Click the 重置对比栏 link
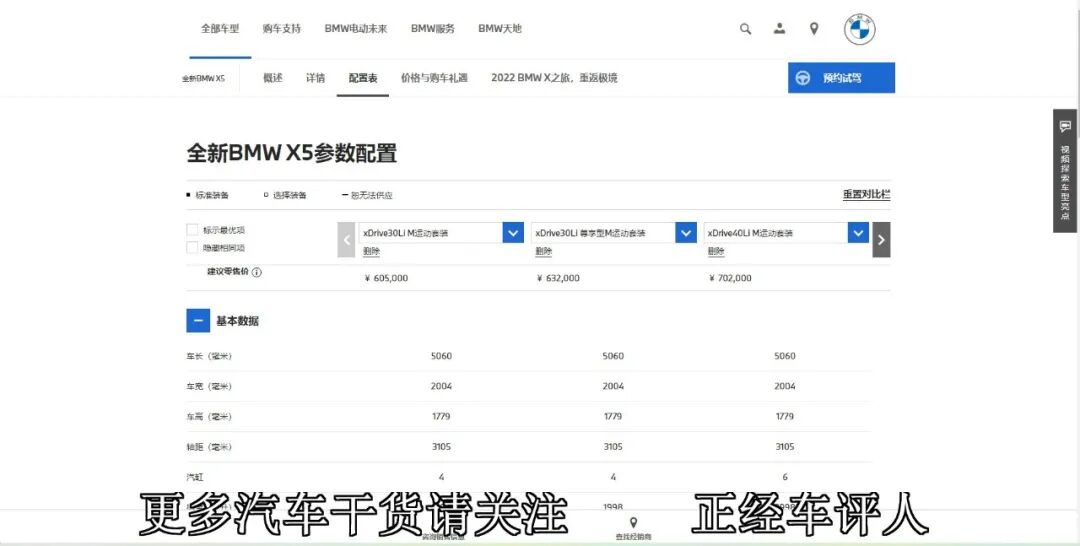Screen dimensions: 1080x546 [866, 194]
